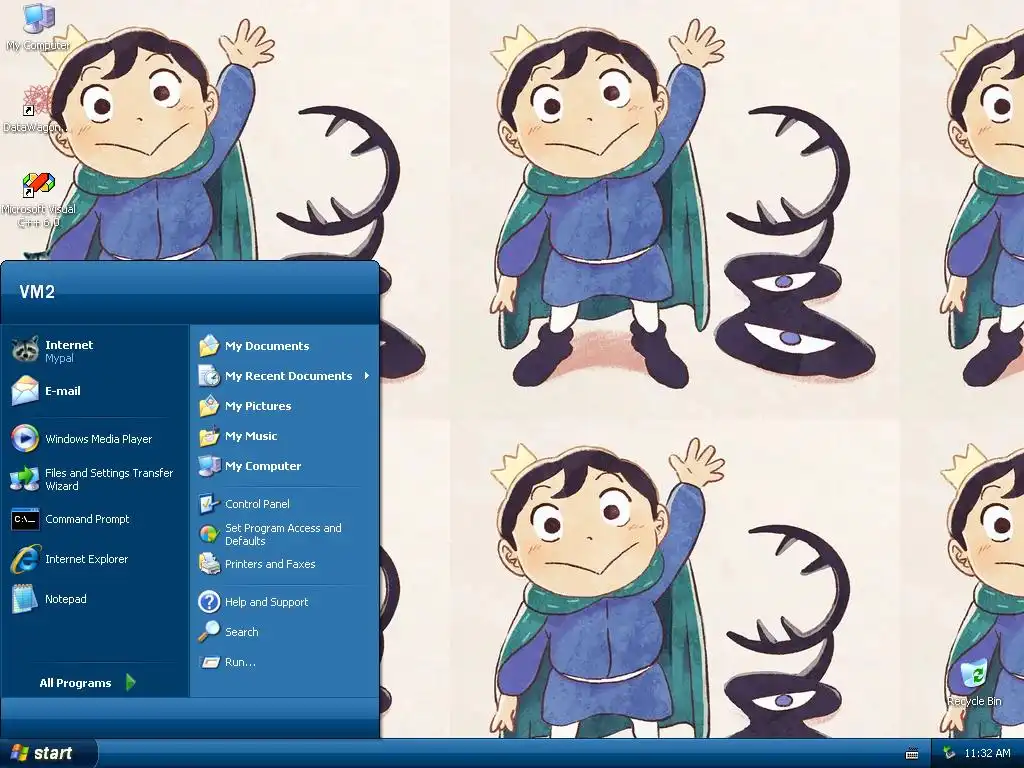
Task: Click the Help and Support question icon
Action: [209, 601]
